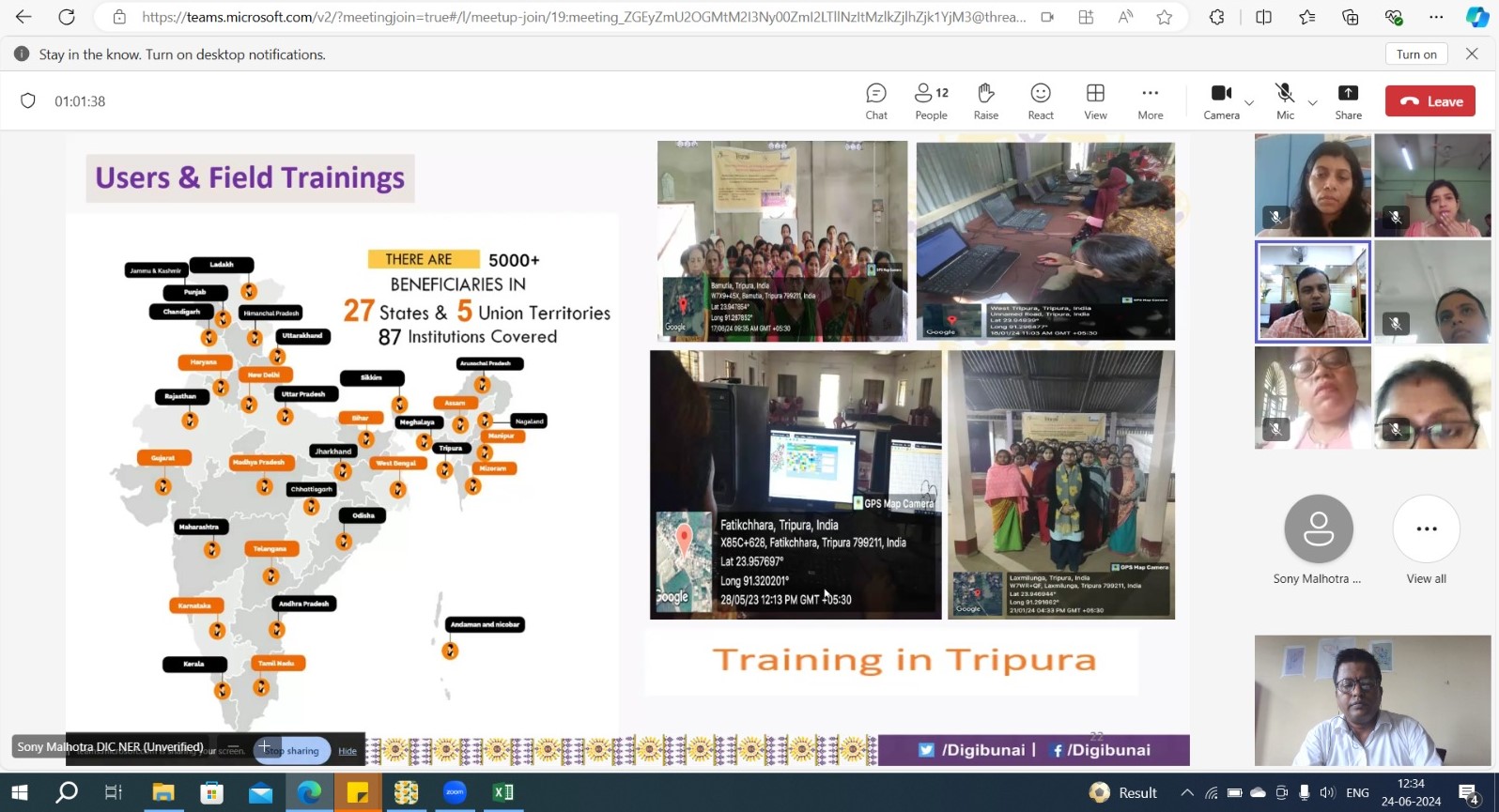The height and width of the screenshot is (812, 1499).
Task: Open browser Collections
Action: pyautogui.click(x=1351, y=17)
